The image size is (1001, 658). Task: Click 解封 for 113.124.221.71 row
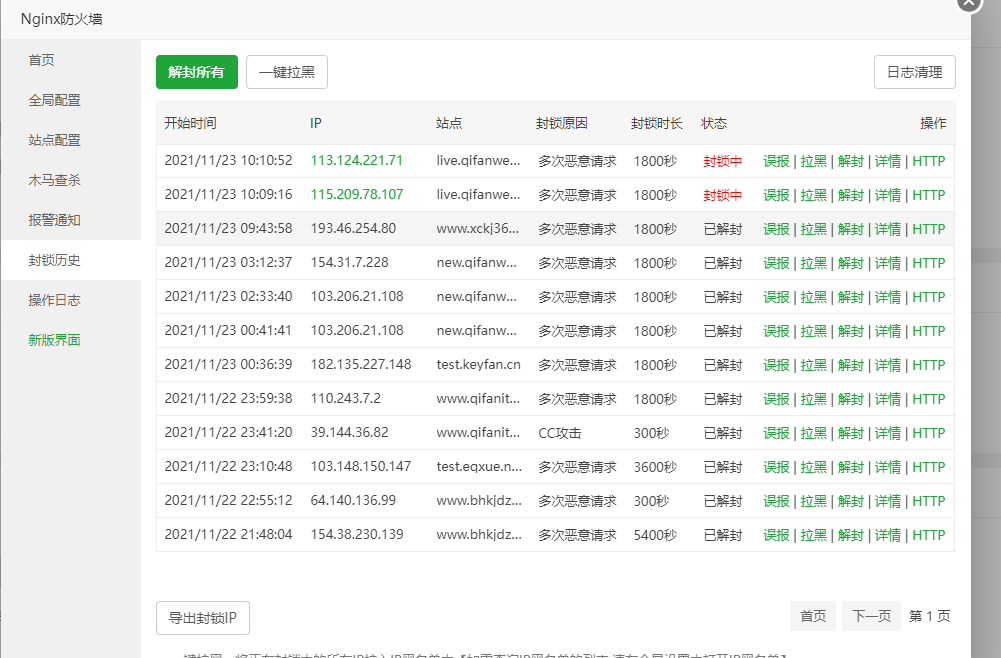coord(850,161)
